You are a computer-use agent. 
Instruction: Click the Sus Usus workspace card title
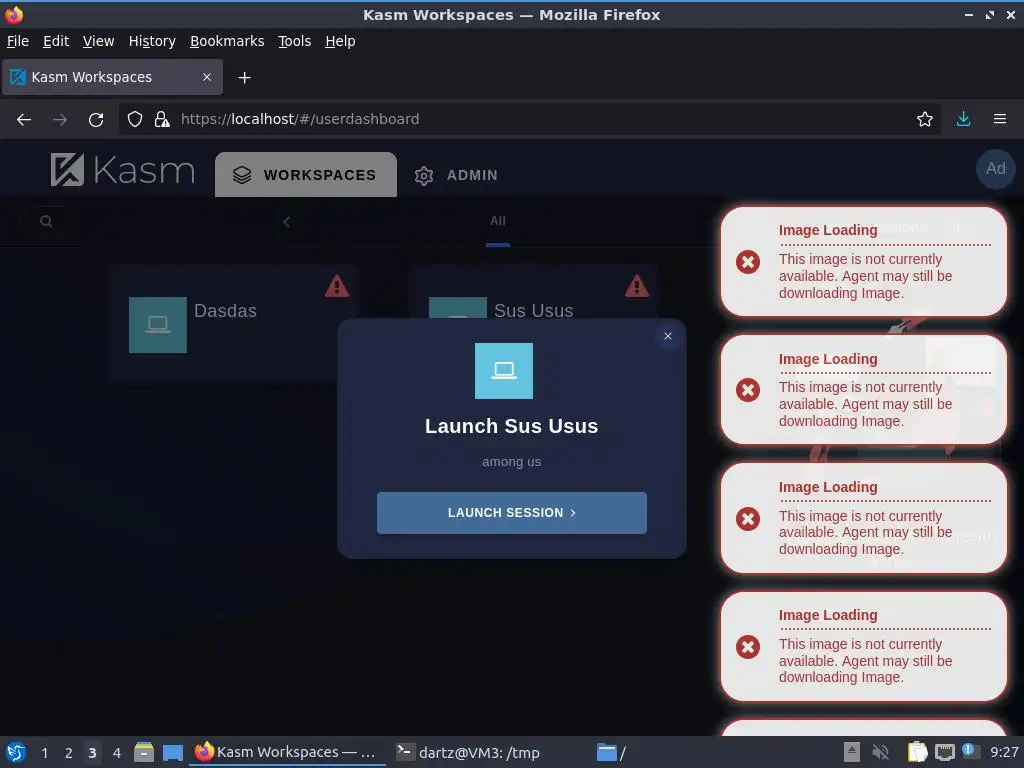coord(534,310)
